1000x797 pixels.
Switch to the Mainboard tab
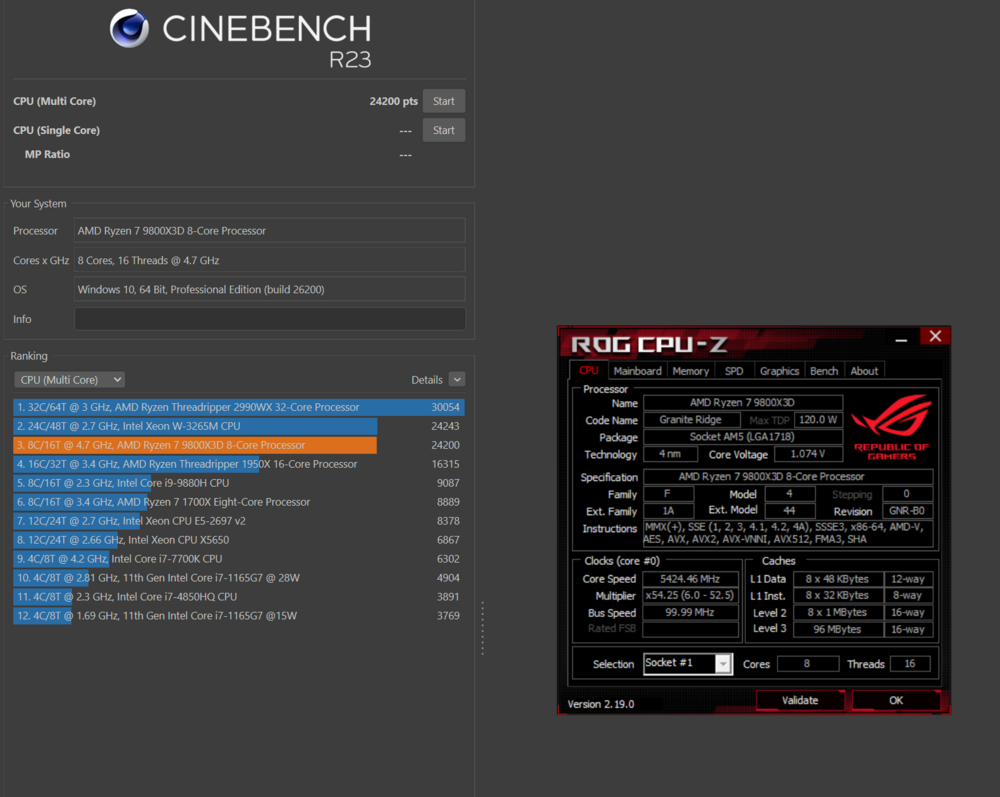tap(637, 371)
